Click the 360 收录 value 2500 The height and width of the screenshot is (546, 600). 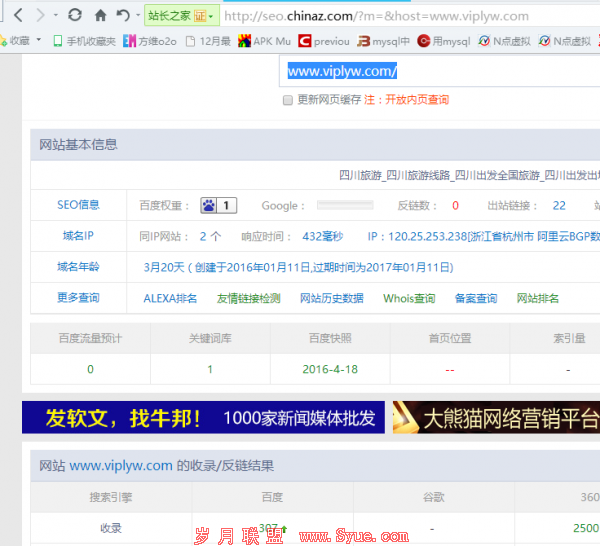pyautogui.click(x=586, y=528)
